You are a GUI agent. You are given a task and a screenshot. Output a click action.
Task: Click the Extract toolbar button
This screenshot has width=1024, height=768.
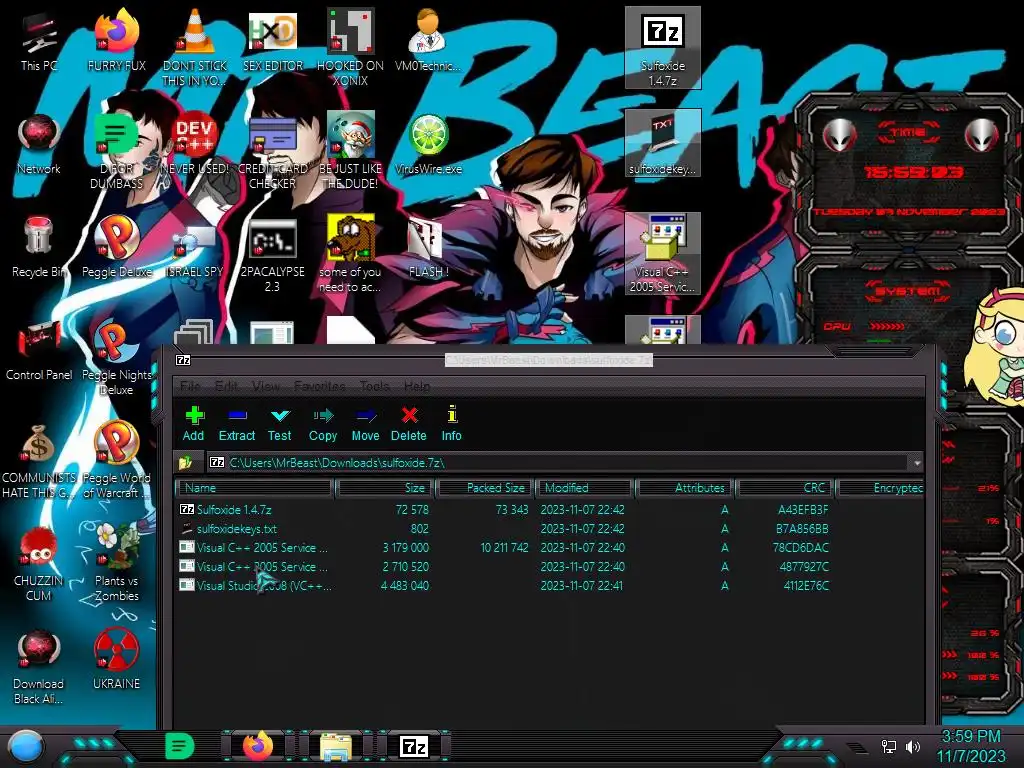click(236, 424)
